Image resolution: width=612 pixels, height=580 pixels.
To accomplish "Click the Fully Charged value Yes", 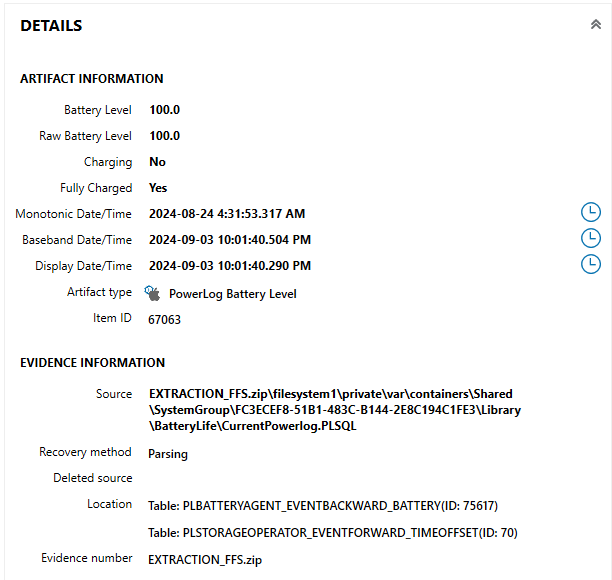I will (158, 188).
